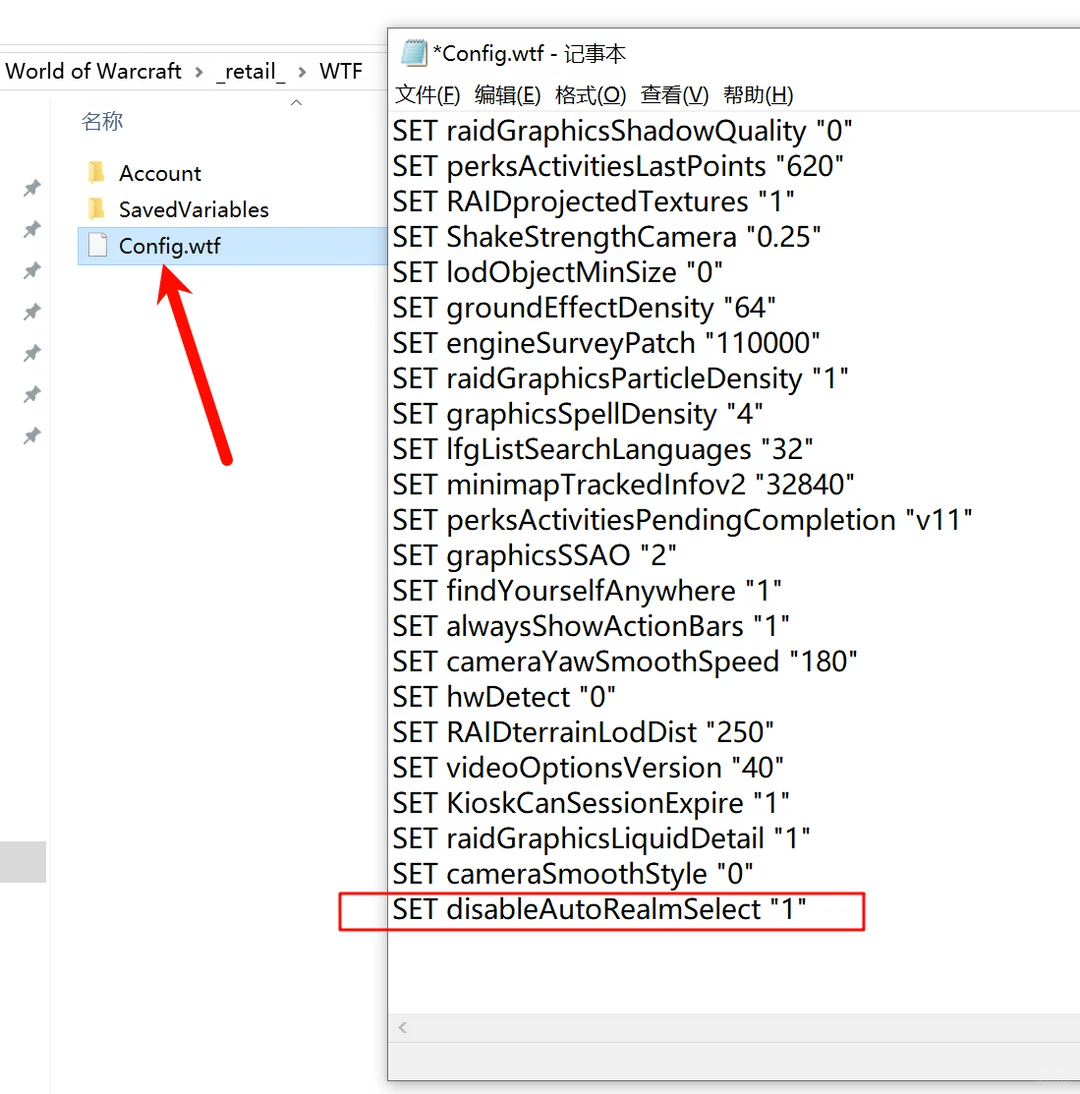
Task: Click the third pin icon in Explorer sidebar
Action: pos(31,270)
